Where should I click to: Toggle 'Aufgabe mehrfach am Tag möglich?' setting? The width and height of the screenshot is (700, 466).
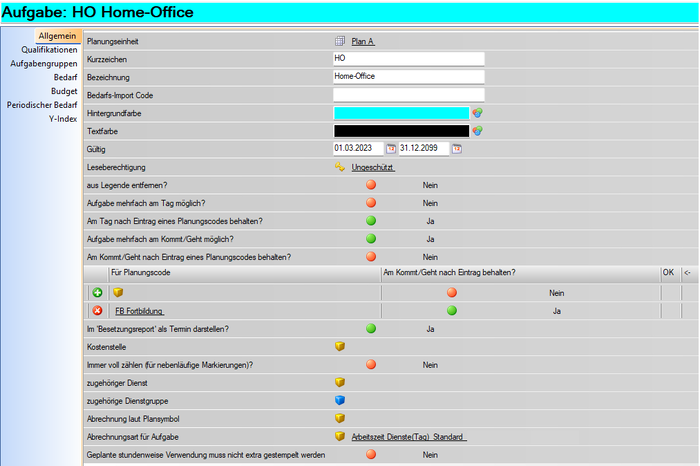pyautogui.click(x=371, y=203)
